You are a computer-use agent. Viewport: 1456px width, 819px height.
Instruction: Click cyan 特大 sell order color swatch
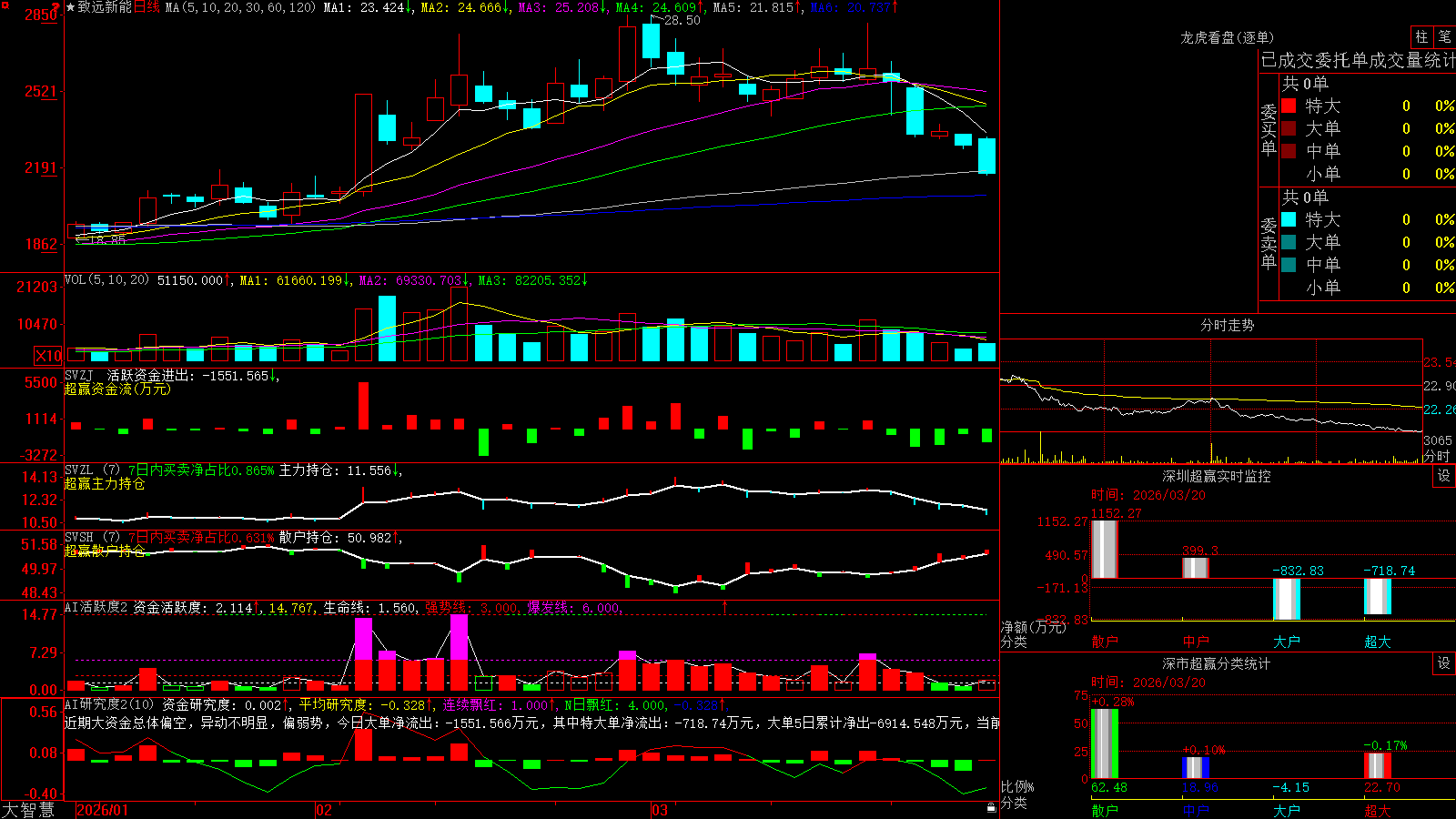(1289, 219)
